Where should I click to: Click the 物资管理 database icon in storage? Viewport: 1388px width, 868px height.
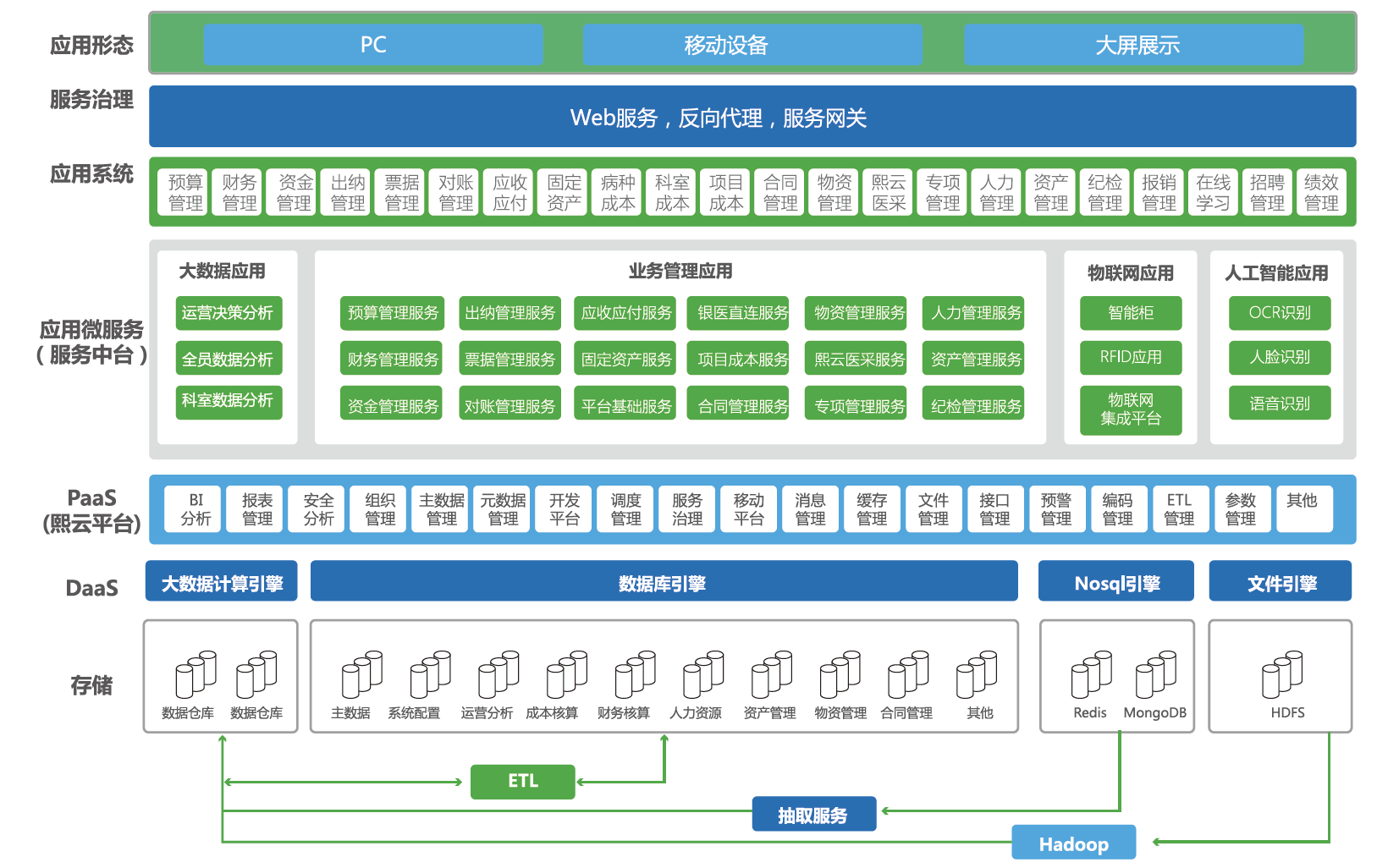(840, 674)
